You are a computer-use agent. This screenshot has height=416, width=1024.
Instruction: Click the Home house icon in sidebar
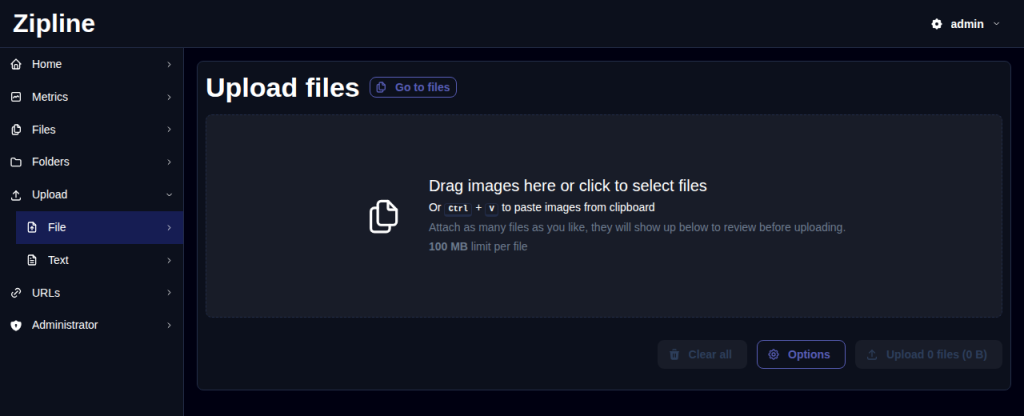[16, 65]
